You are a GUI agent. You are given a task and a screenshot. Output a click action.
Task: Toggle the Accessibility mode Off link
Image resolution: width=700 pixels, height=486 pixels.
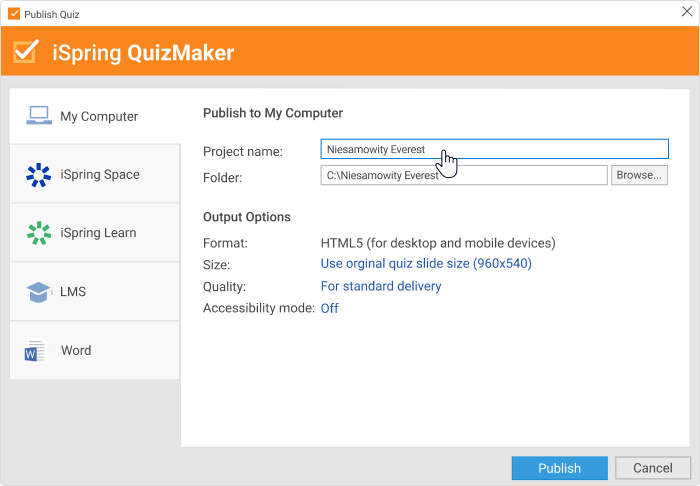(329, 308)
